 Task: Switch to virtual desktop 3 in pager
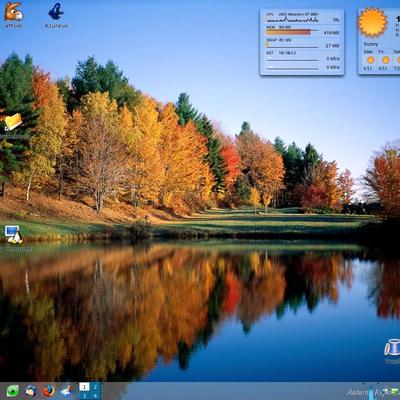click(x=84, y=396)
